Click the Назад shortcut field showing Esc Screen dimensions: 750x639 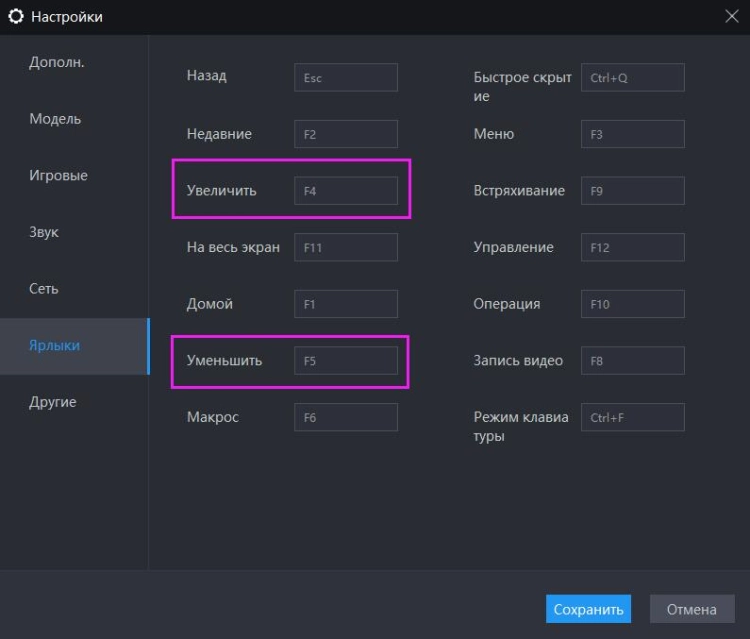(345, 78)
